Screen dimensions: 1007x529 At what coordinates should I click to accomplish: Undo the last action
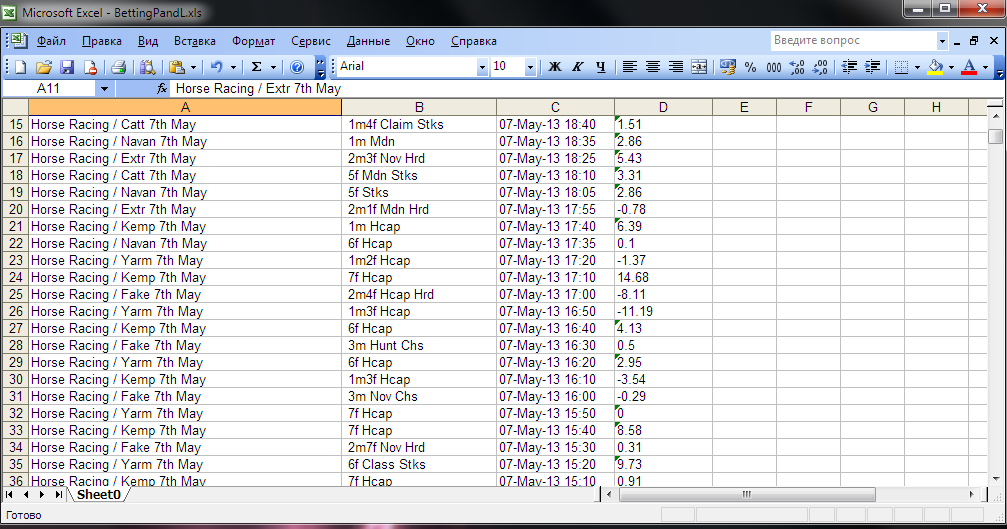[x=216, y=67]
